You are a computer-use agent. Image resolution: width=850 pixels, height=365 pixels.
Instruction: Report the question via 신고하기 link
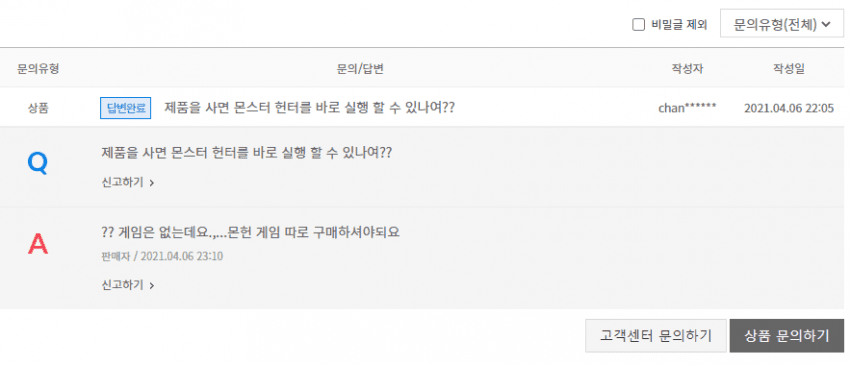123,183
